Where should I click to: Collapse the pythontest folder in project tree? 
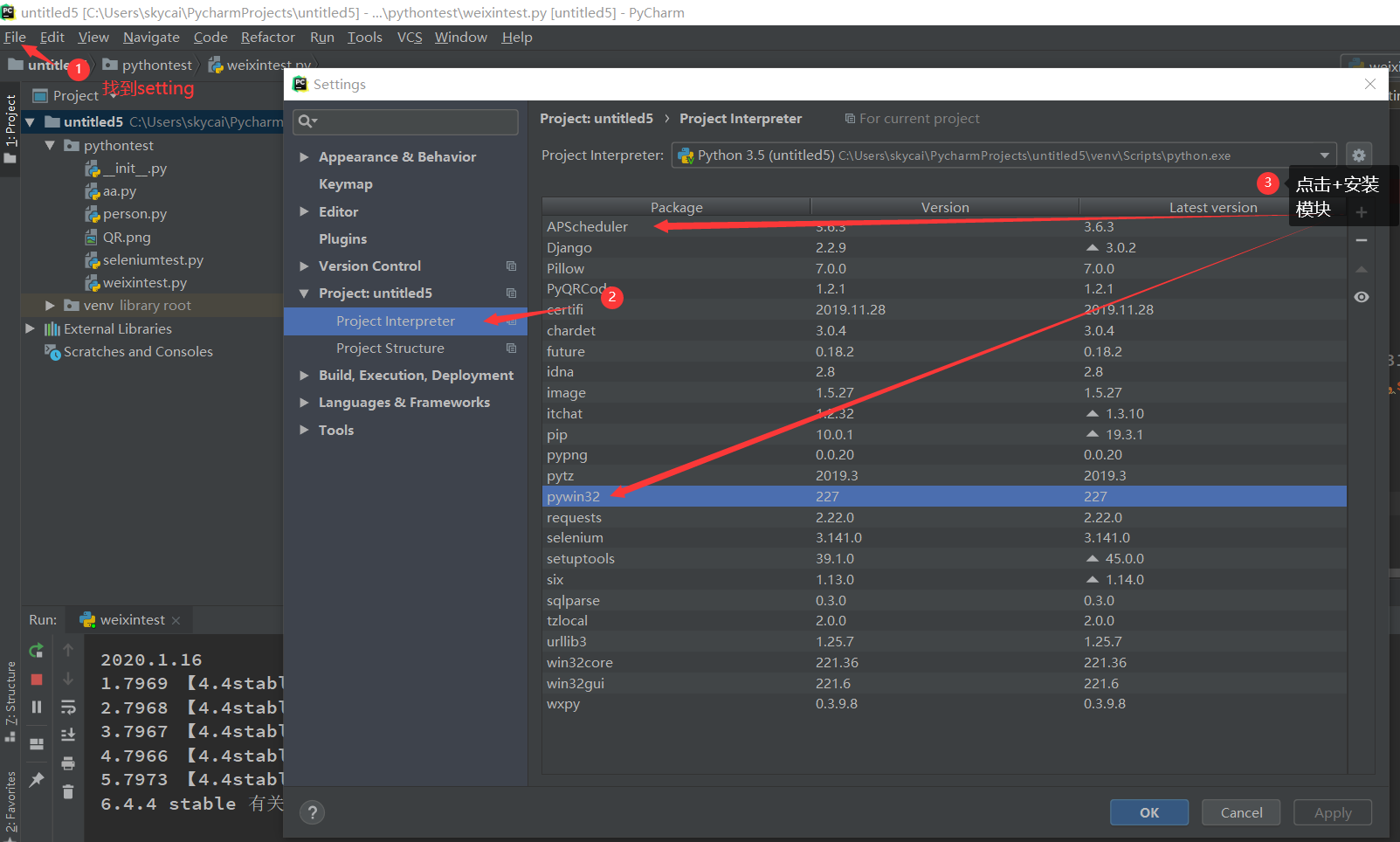click(x=50, y=145)
